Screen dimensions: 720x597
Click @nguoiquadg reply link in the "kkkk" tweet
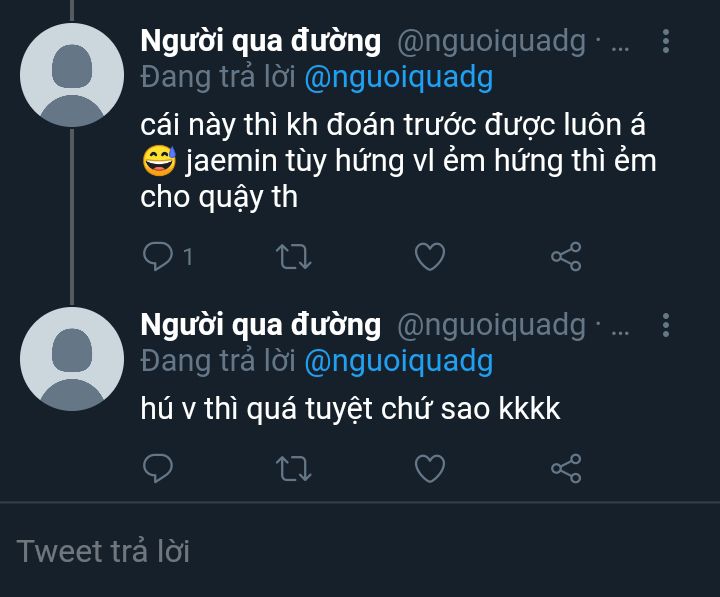coord(398,361)
